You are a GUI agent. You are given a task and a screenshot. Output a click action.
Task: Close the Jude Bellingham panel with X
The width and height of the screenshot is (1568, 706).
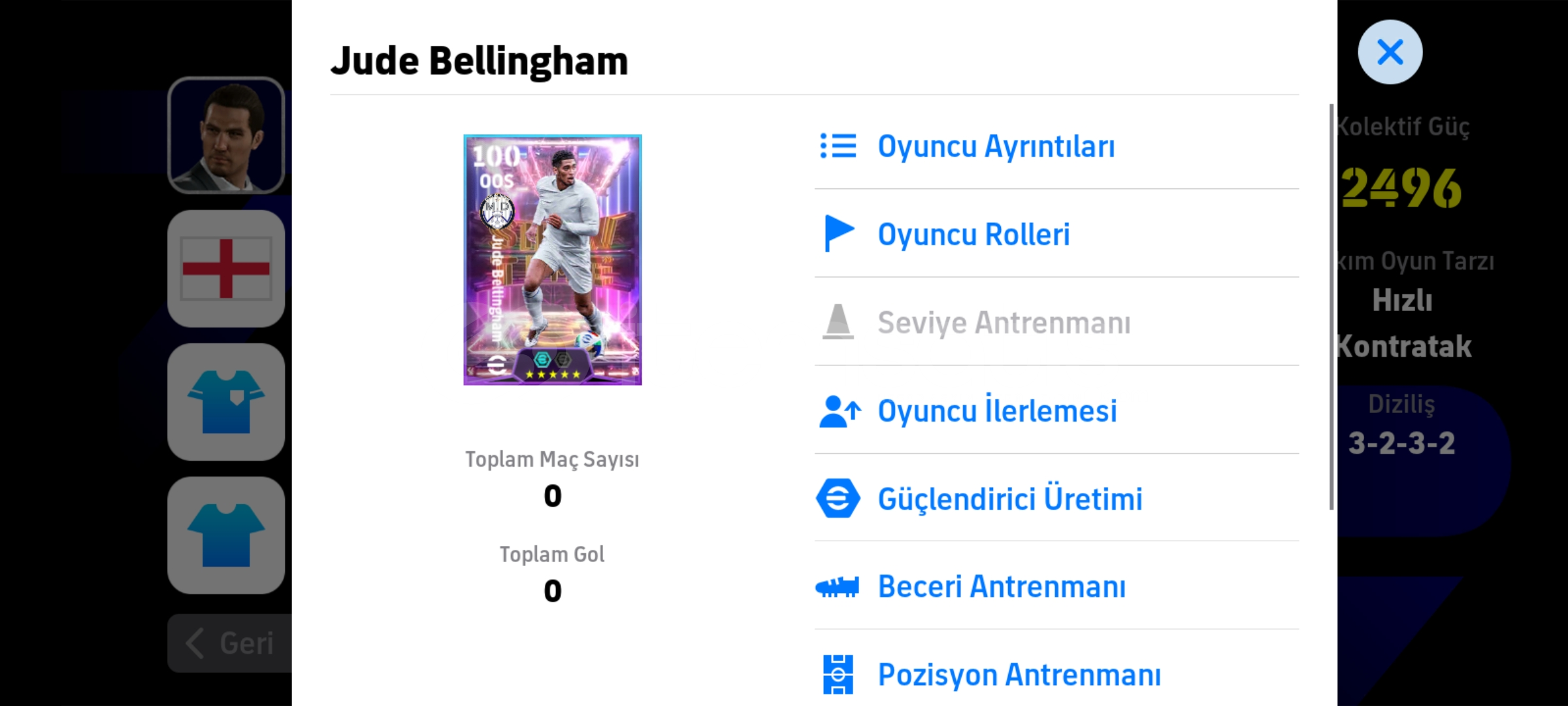pyautogui.click(x=1390, y=52)
